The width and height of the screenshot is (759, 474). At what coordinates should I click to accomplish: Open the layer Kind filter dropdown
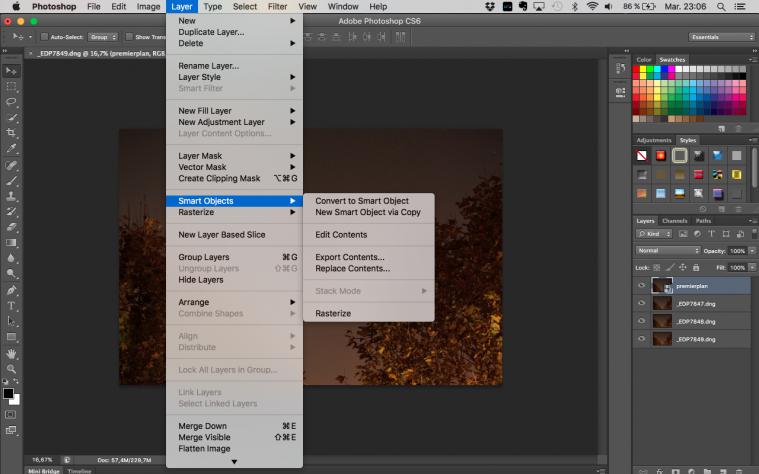click(x=653, y=234)
